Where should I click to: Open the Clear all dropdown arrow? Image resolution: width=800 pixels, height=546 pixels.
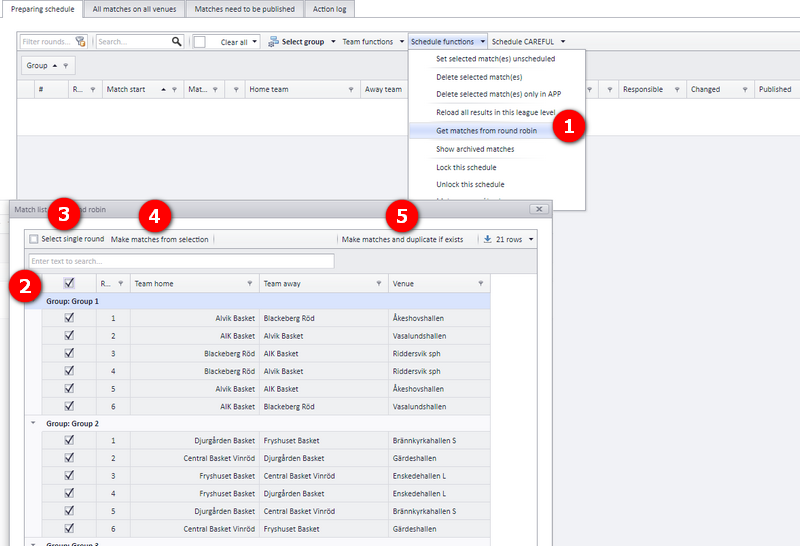(255, 41)
